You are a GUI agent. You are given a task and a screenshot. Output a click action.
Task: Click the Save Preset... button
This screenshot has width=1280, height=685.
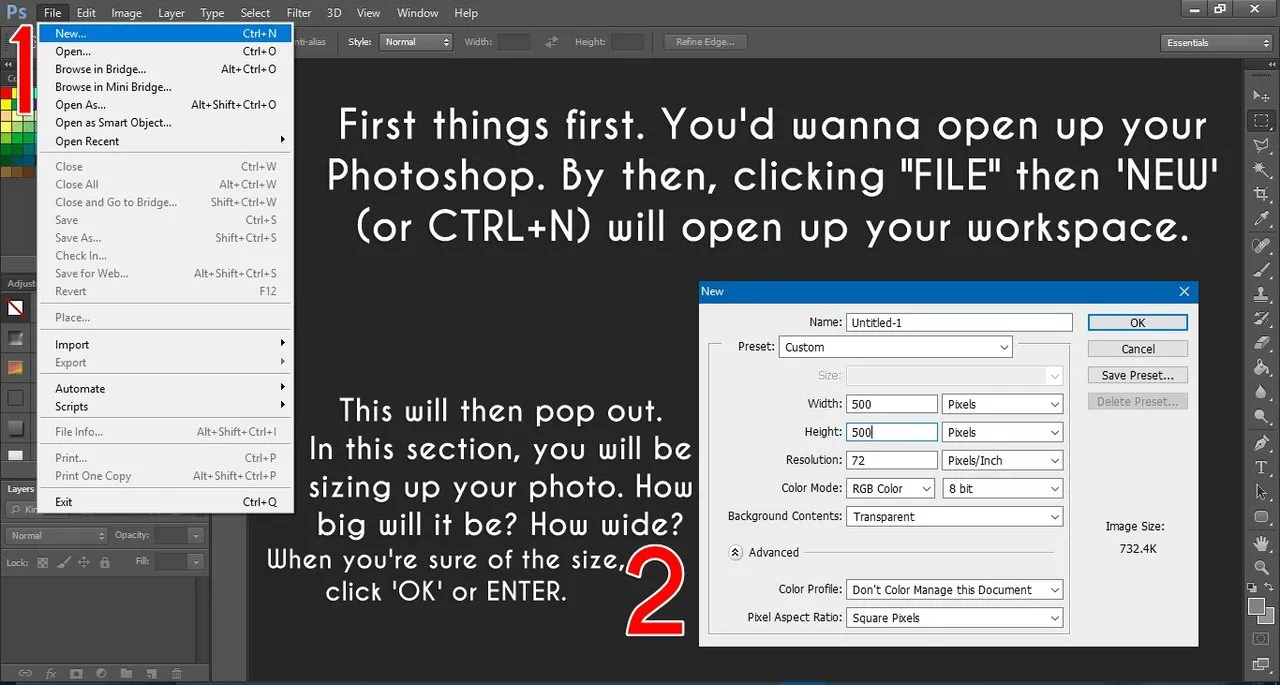[1138, 375]
